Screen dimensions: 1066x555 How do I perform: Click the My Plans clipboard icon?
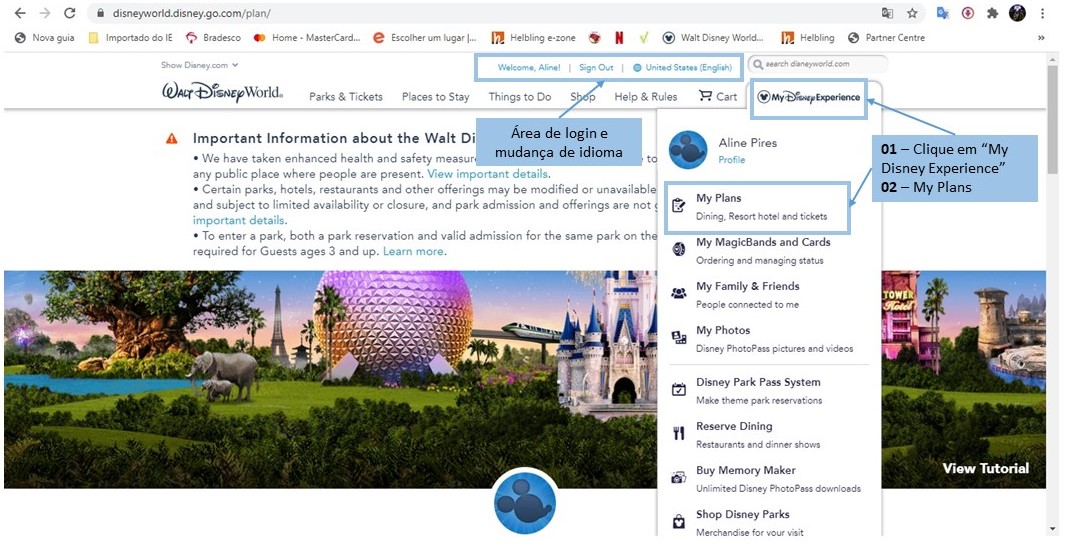[x=678, y=205]
